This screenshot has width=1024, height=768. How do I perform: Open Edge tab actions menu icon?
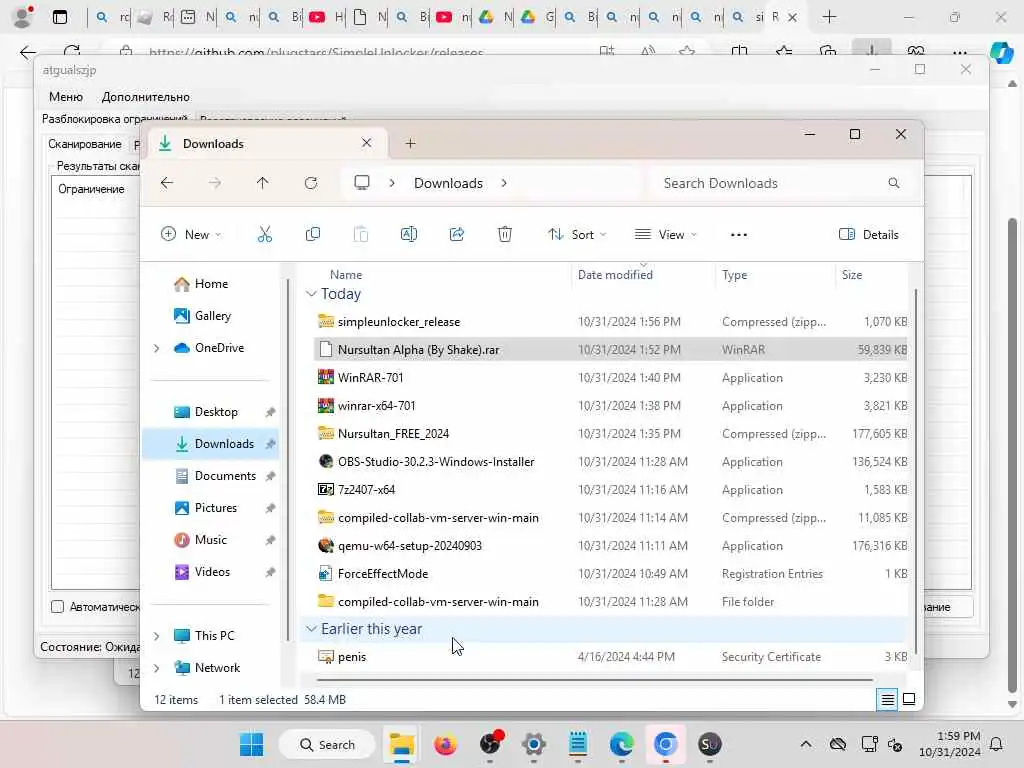(59, 17)
